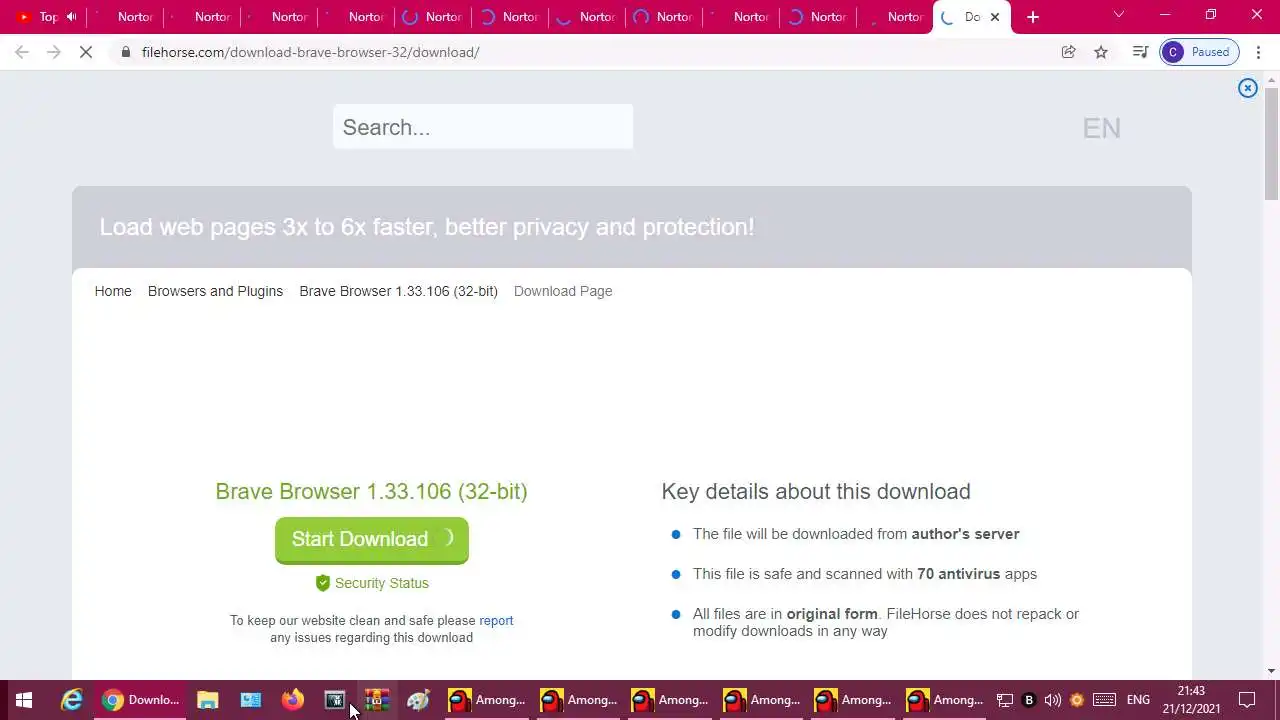1280x720 pixels.
Task: Open the Paused profile button
Action: pyautogui.click(x=1199, y=52)
